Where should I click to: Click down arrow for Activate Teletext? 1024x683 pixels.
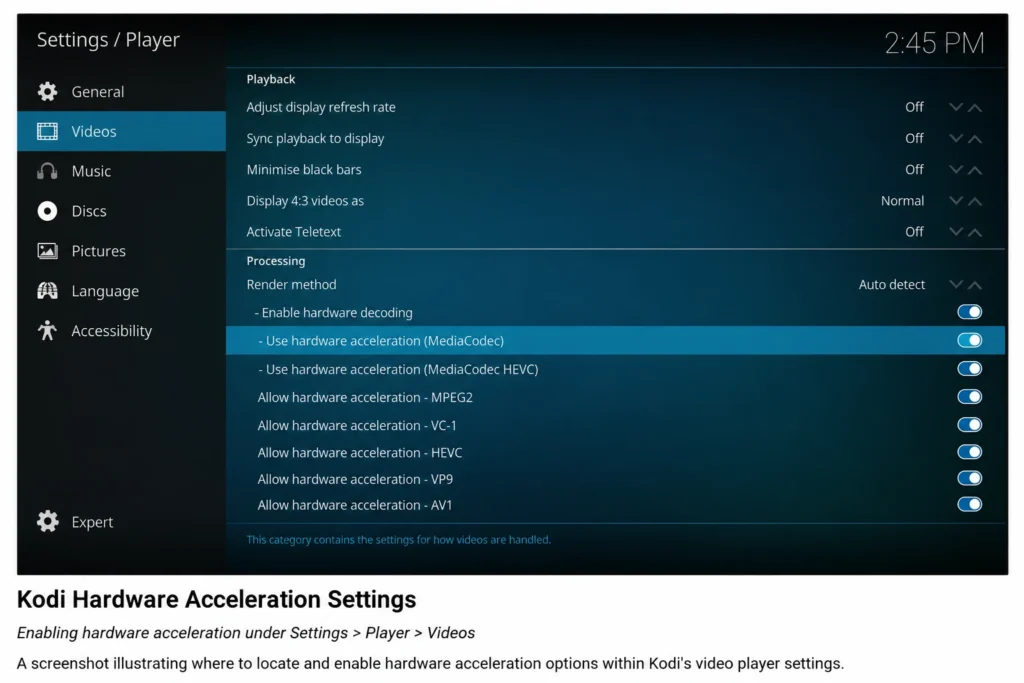[x=956, y=232]
